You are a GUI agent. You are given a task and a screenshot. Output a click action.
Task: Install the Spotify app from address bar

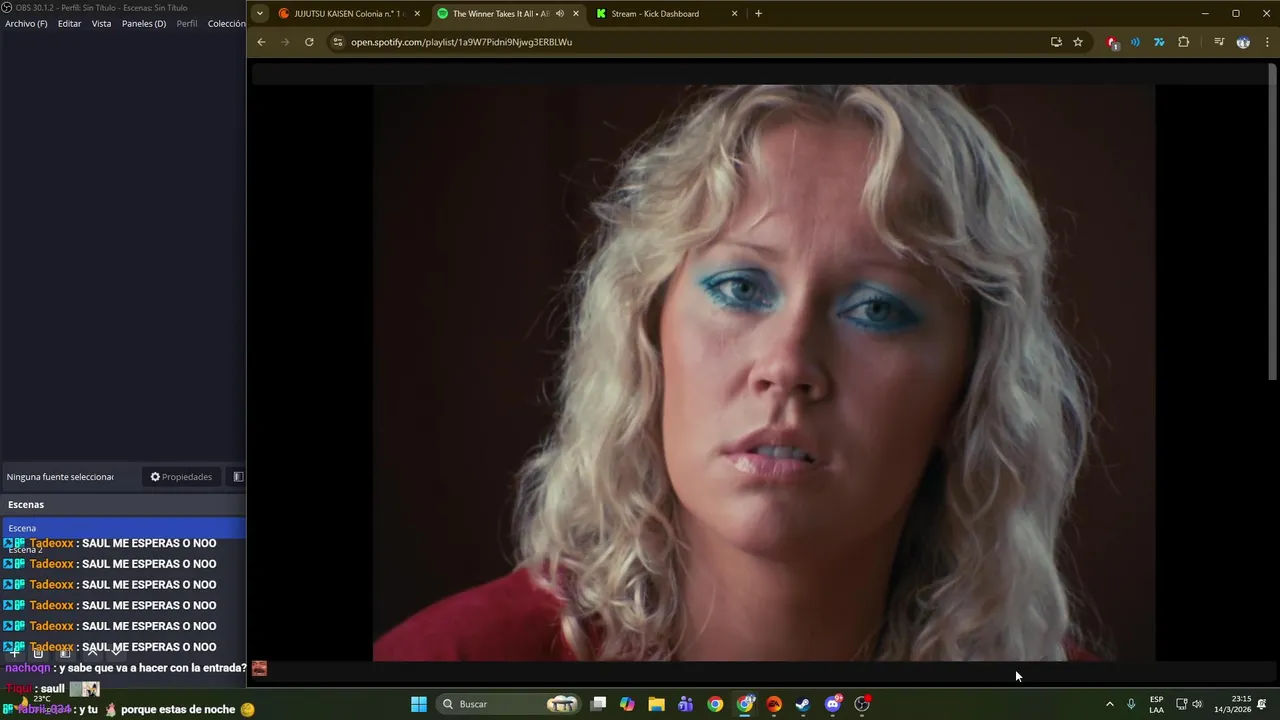1056,42
